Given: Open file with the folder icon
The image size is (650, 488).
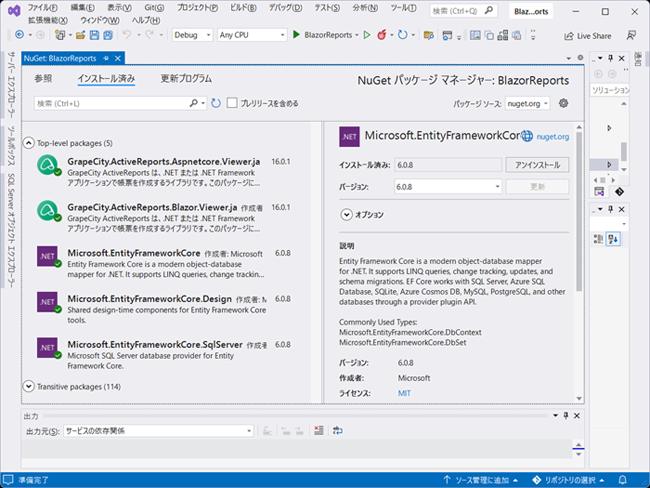Looking at the screenshot, I should [x=80, y=35].
